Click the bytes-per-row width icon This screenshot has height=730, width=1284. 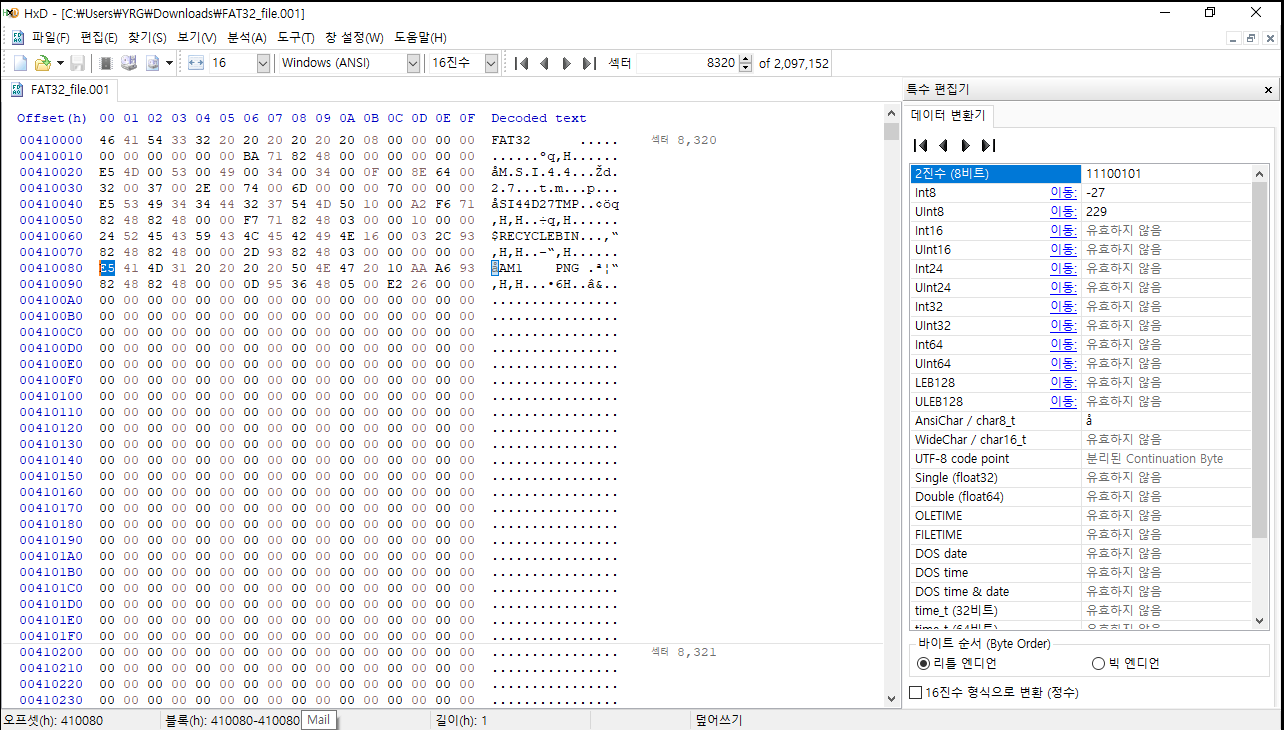pos(196,63)
